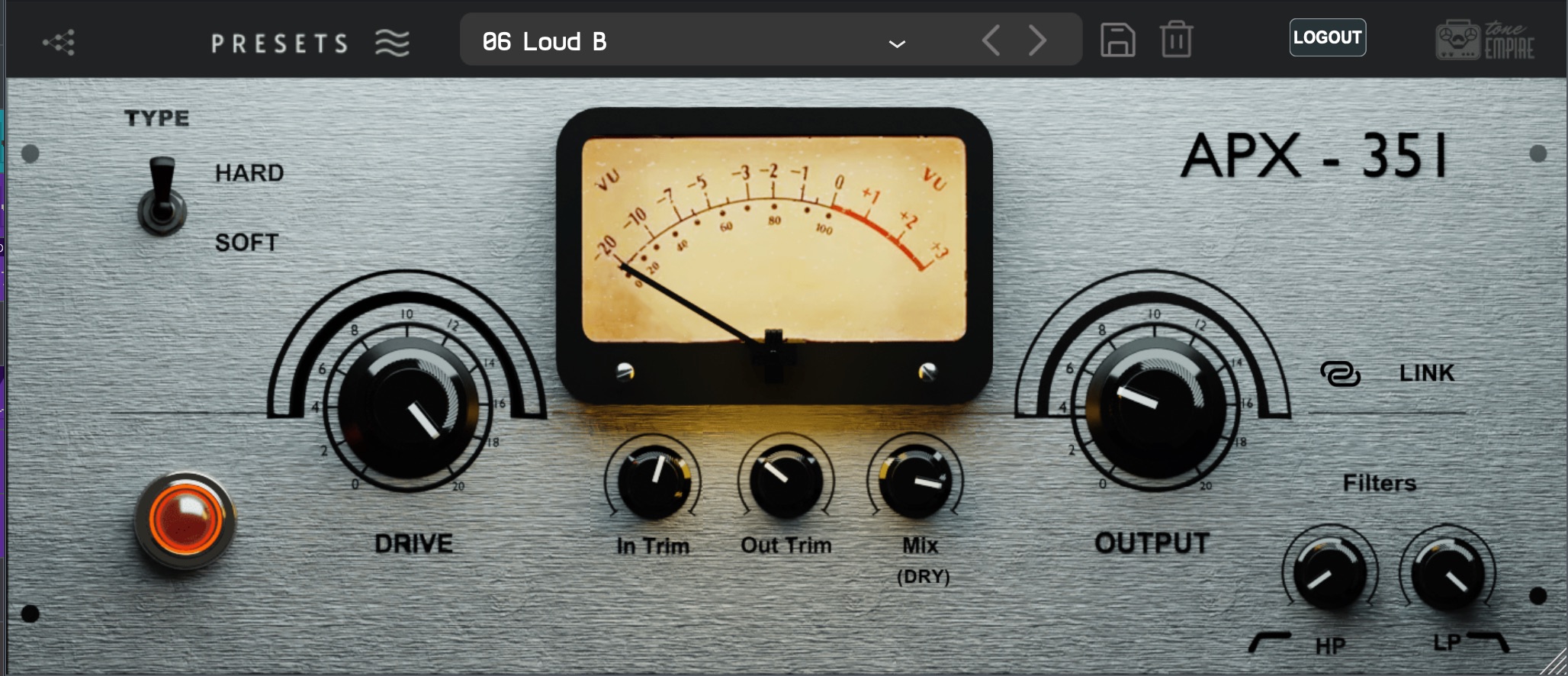This screenshot has height=676, width=1568.
Task: Select the 06 Loud B preset name
Action: click(x=545, y=42)
